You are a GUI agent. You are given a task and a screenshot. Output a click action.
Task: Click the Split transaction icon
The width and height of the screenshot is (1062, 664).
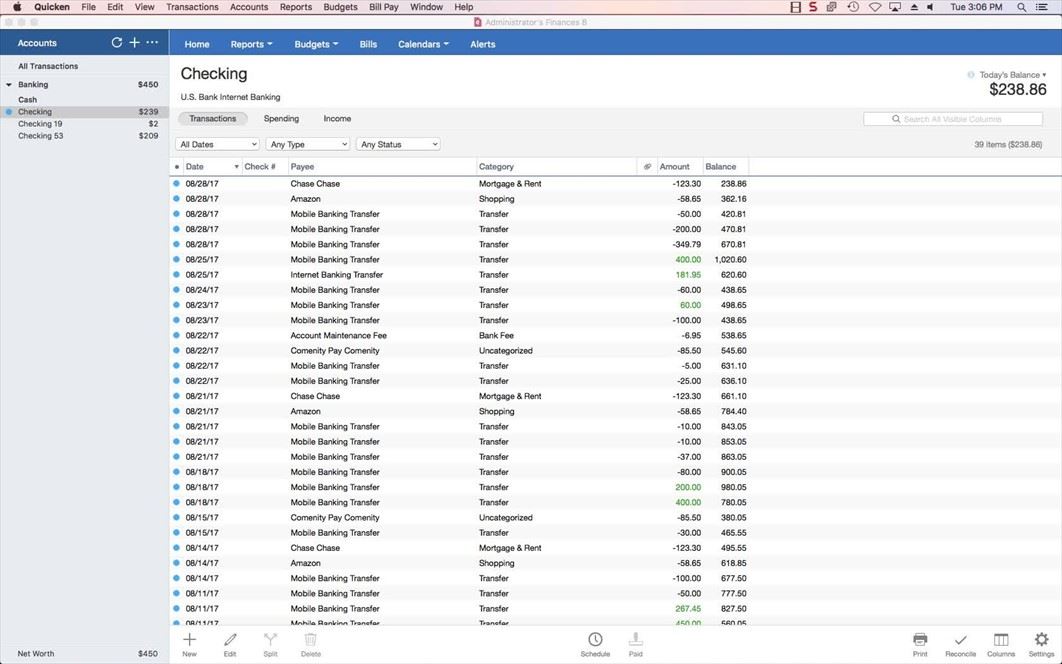(270, 640)
